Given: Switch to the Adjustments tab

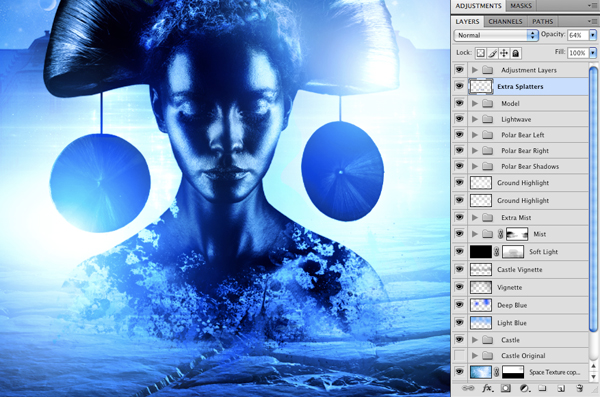Looking at the screenshot, I should click(478, 6).
